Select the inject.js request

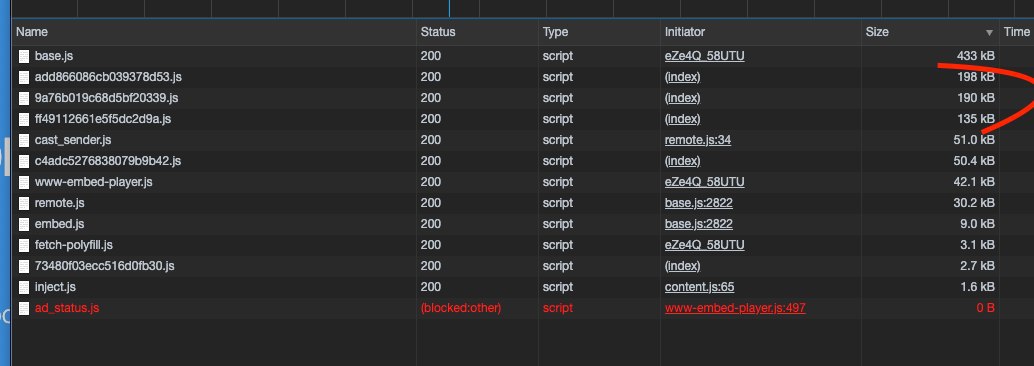click(523, 288)
